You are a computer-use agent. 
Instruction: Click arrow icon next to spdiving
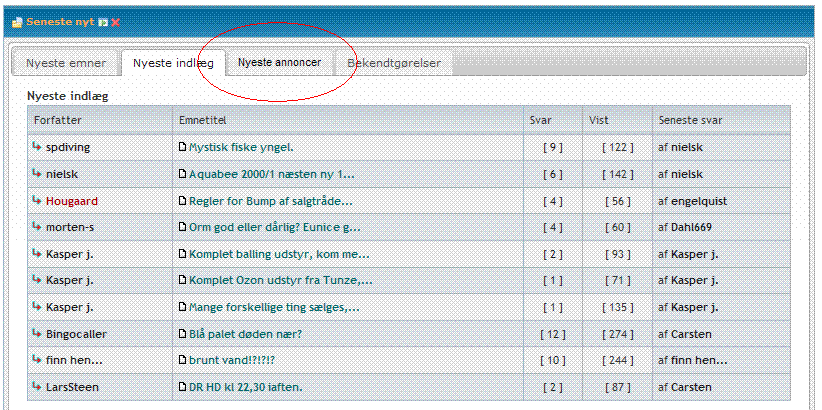click(36, 147)
